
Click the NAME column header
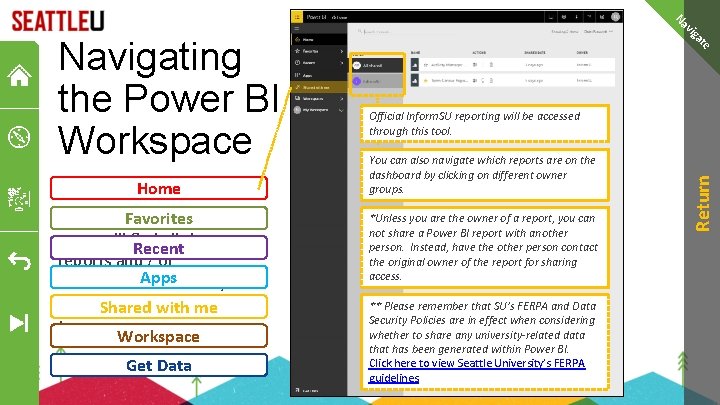[416, 52]
